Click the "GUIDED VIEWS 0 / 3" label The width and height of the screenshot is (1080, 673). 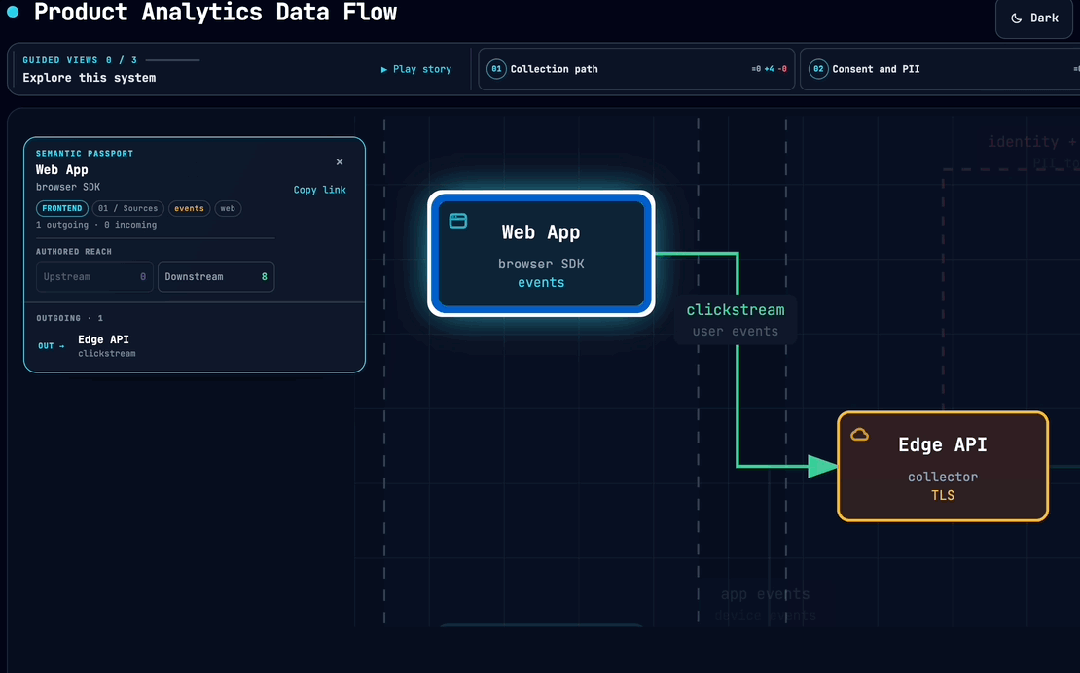click(79, 60)
